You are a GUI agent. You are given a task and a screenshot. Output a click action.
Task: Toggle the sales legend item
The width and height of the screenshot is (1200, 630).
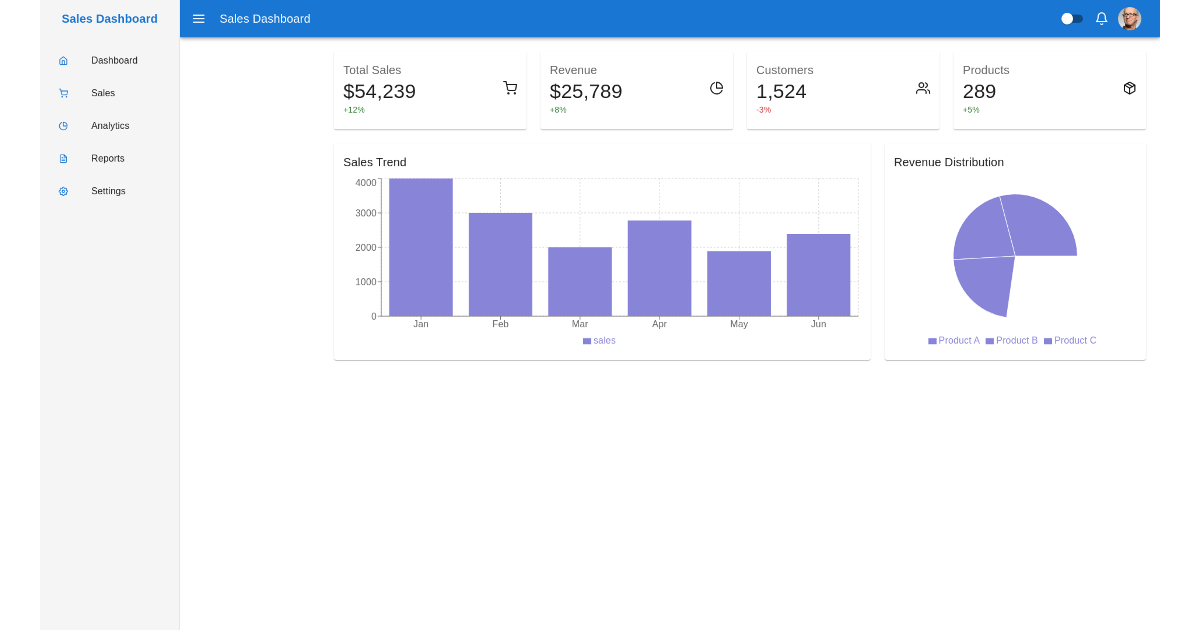click(599, 341)
